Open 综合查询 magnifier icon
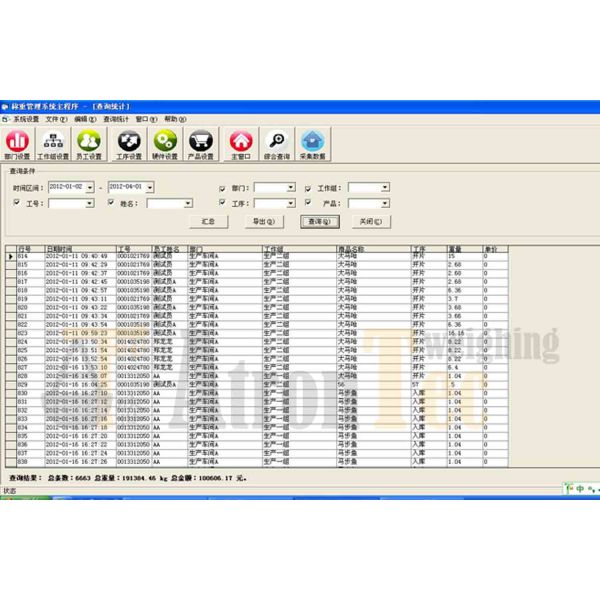Screen dimensions: 600x600 (x=277, y=143)
